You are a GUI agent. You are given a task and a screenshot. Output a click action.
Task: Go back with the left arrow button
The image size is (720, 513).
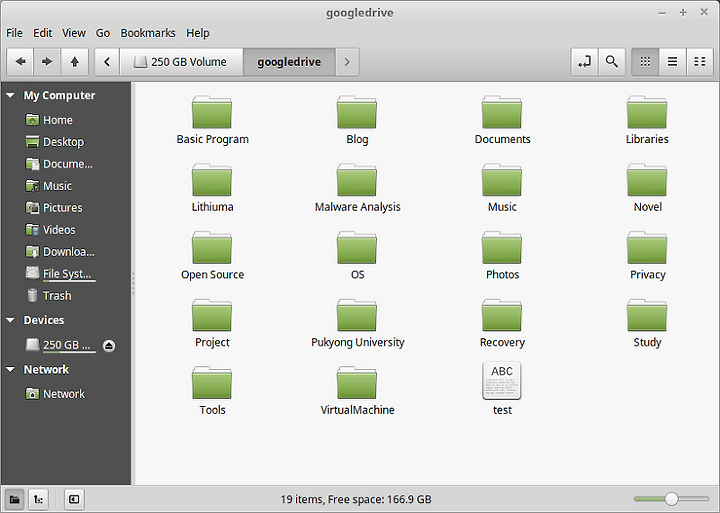20,62
